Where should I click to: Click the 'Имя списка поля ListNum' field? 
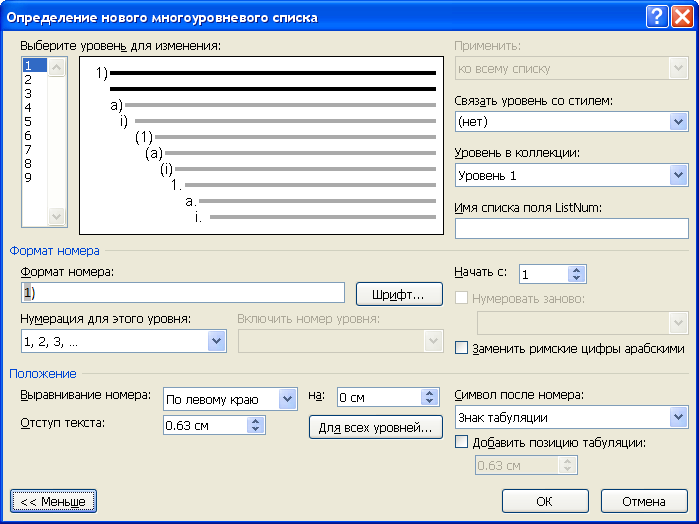point(572,229)
